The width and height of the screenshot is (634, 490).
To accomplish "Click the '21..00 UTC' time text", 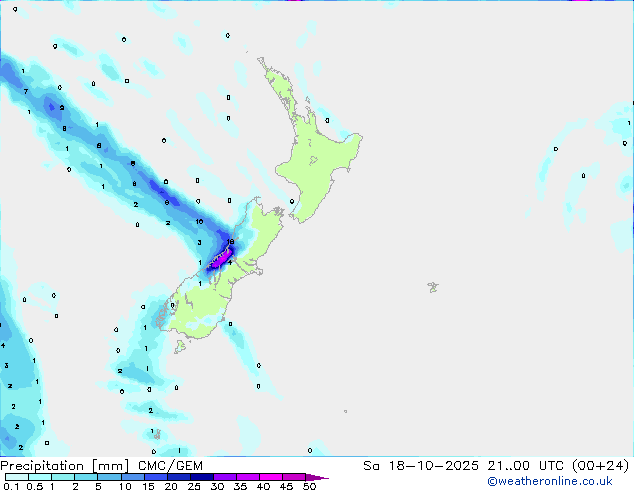I will (525, 466).
